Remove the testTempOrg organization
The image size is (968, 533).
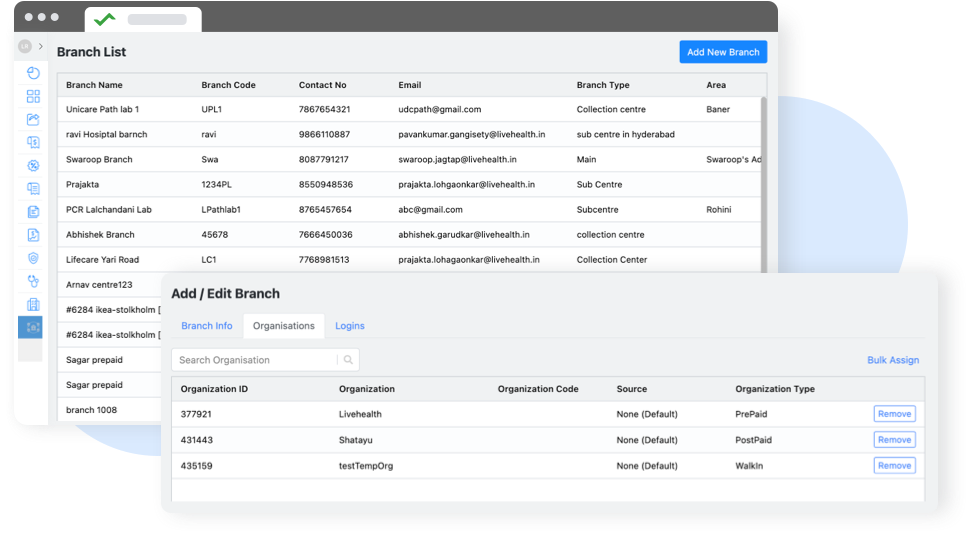click(894, 465)
